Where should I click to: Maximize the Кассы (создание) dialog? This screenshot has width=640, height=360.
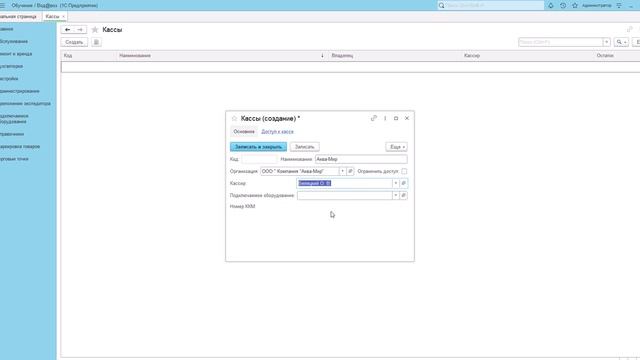pyautogui.click(x=396, y=118)
